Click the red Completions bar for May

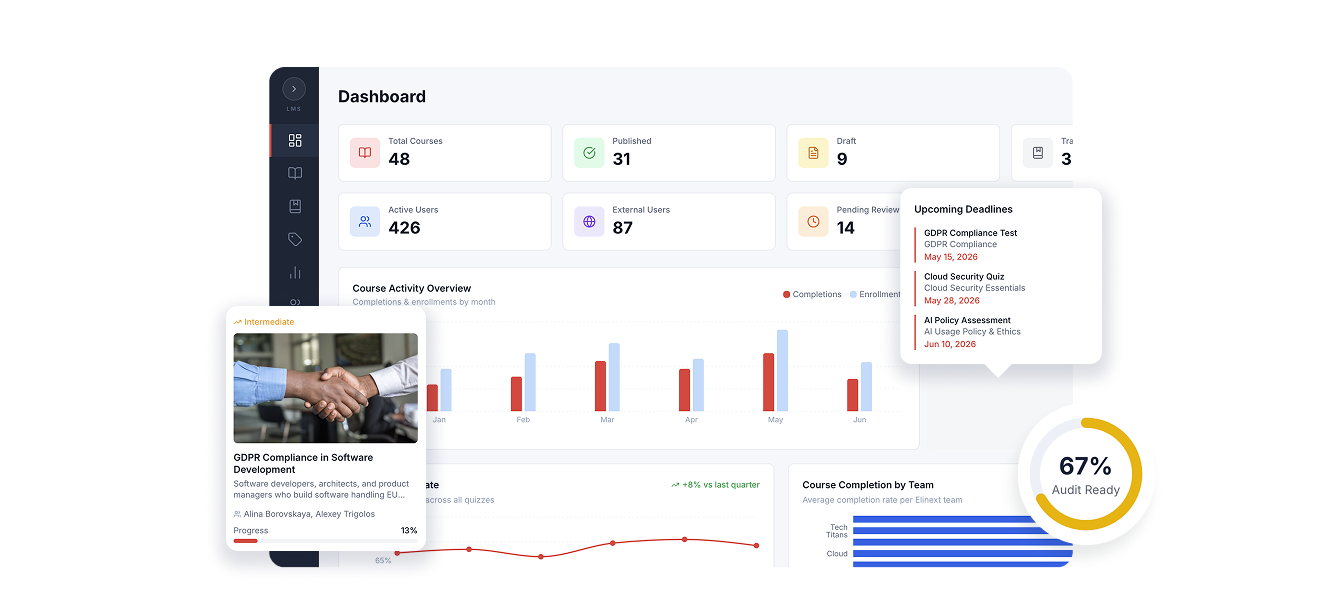(768, 382)
